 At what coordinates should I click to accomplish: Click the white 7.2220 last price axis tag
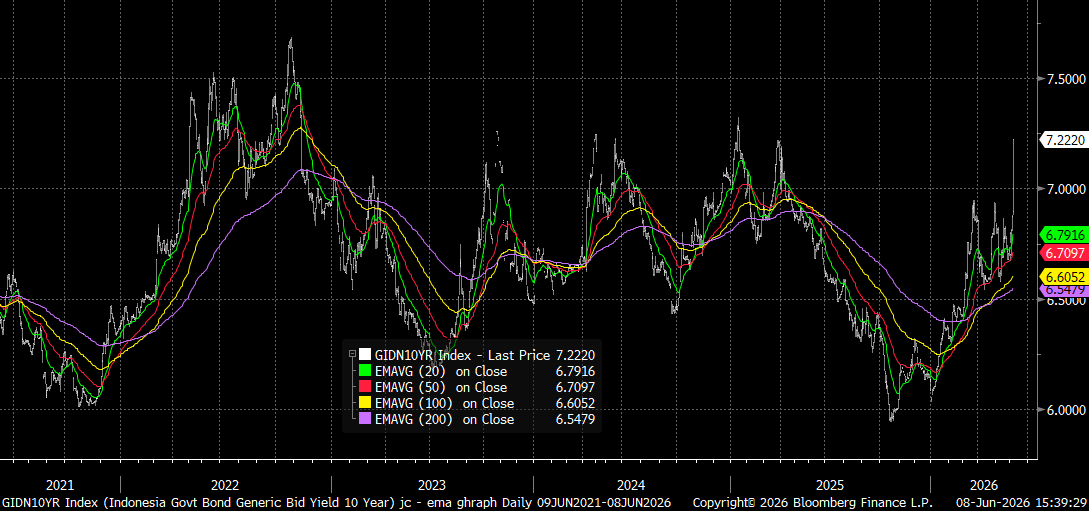tap(1063, 140)
